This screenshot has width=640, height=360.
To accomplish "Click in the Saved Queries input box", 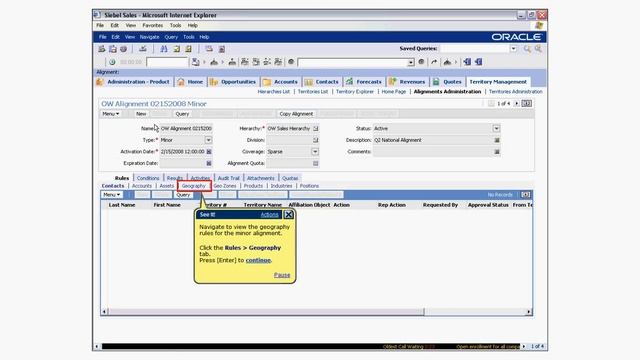I will click(475, 49).
